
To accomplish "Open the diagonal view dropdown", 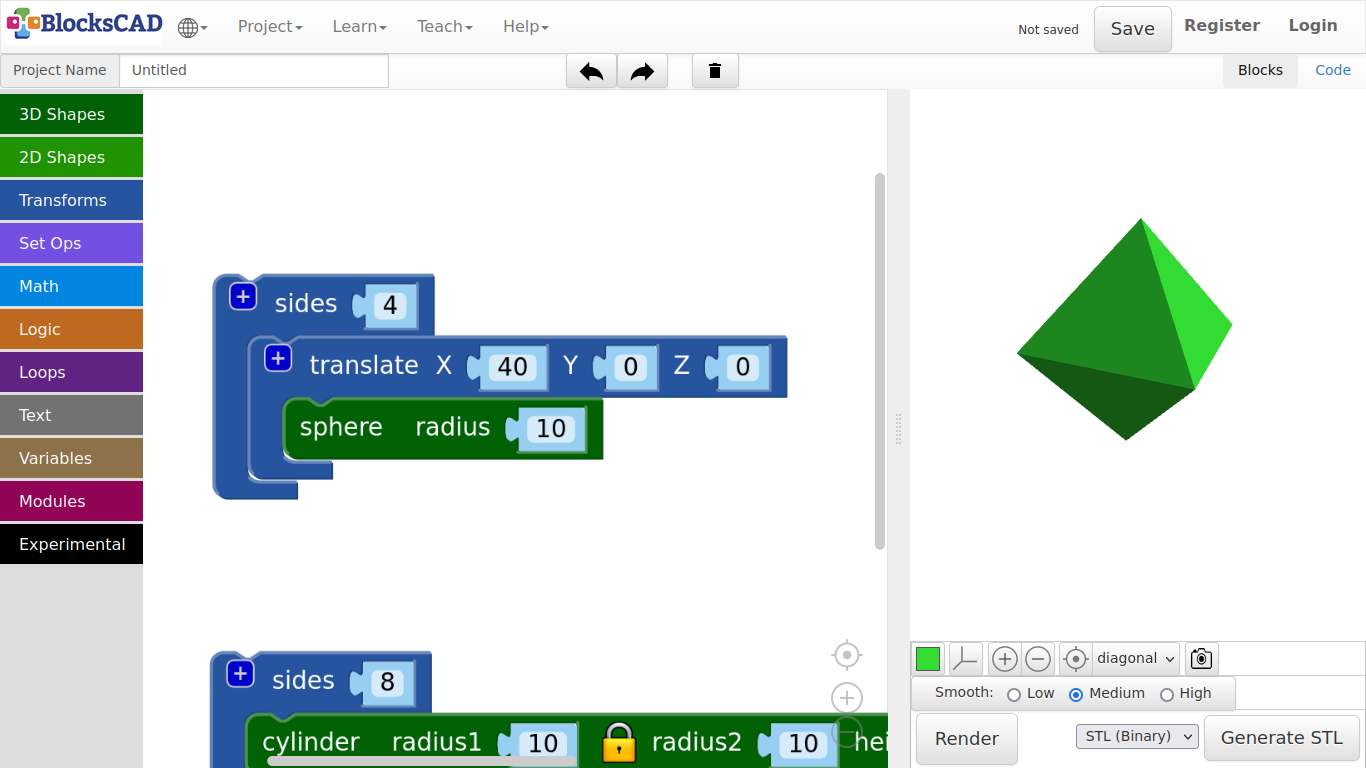I will (x=1136, y=659).
